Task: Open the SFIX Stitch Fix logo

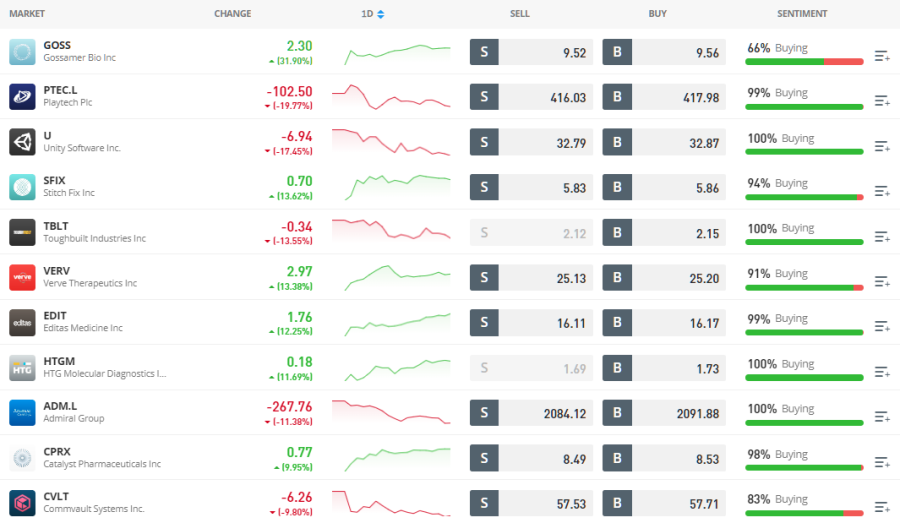Action: 22,187
